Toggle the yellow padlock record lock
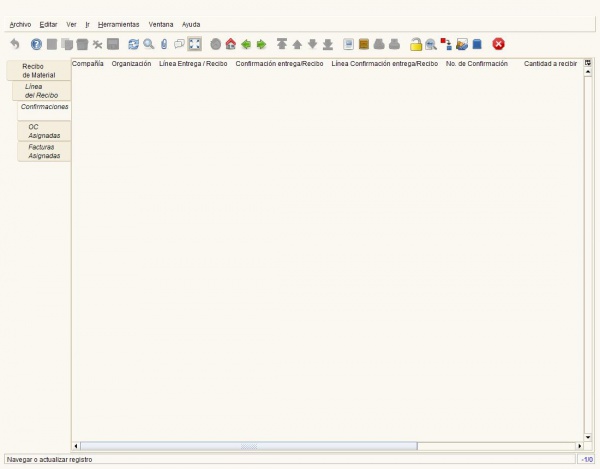The height and width of the screenshot is (469, 600). [416, 44]
